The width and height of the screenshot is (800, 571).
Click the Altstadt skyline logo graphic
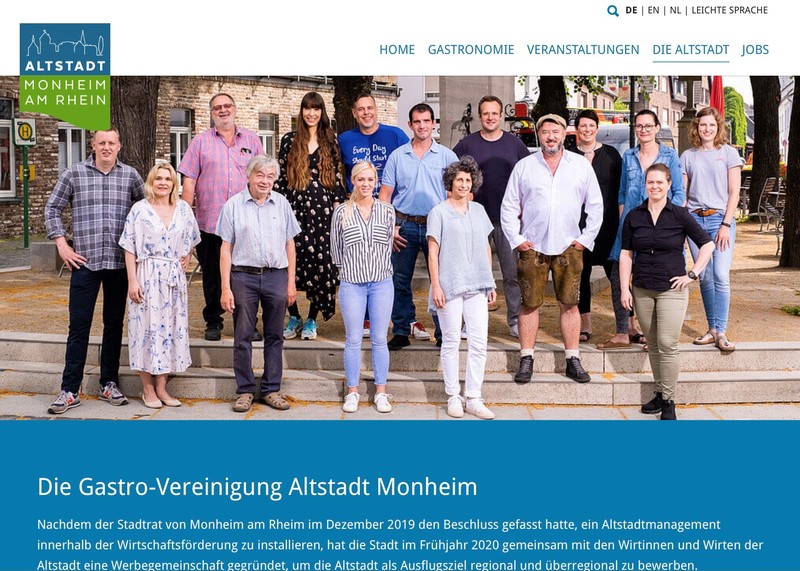[x=65, y=43]
